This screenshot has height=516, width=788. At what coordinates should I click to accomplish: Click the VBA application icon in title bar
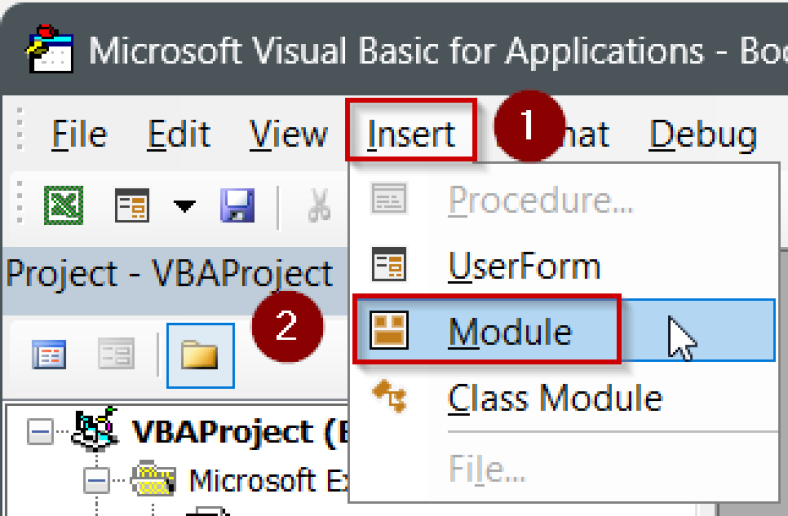tap(48, 47)
